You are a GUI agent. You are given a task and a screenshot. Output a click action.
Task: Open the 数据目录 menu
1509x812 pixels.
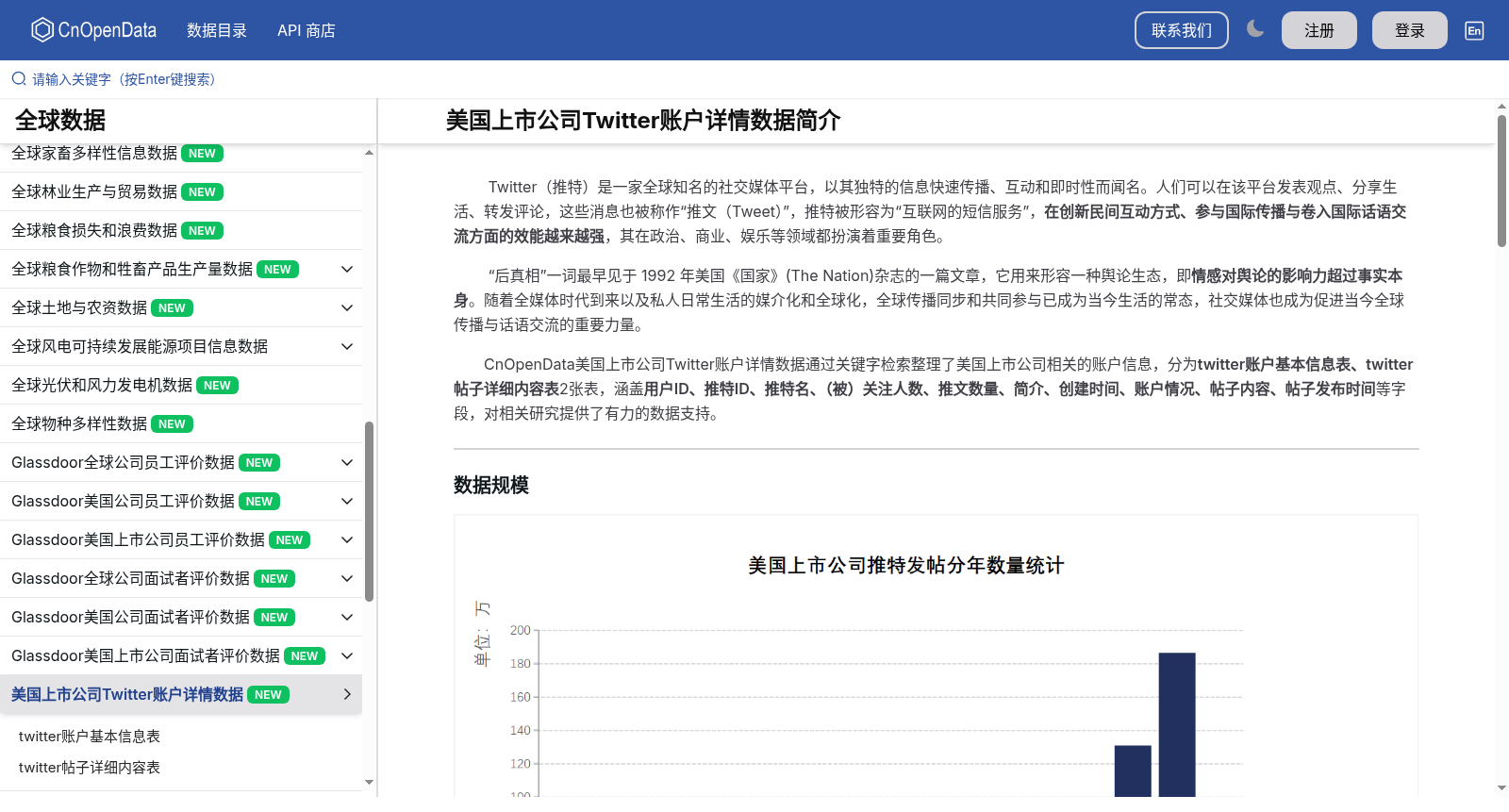coord(217,30)
